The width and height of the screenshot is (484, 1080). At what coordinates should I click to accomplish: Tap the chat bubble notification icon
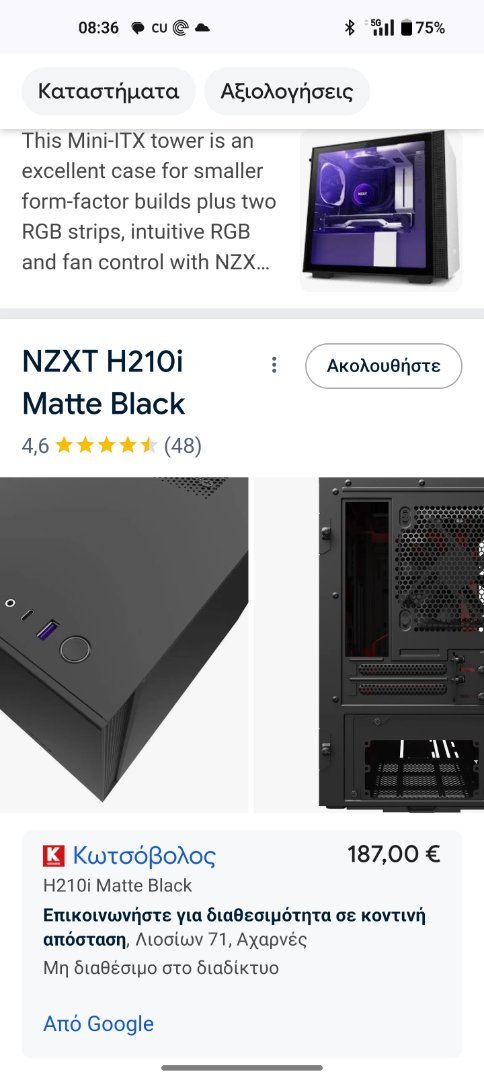(138, 28)
